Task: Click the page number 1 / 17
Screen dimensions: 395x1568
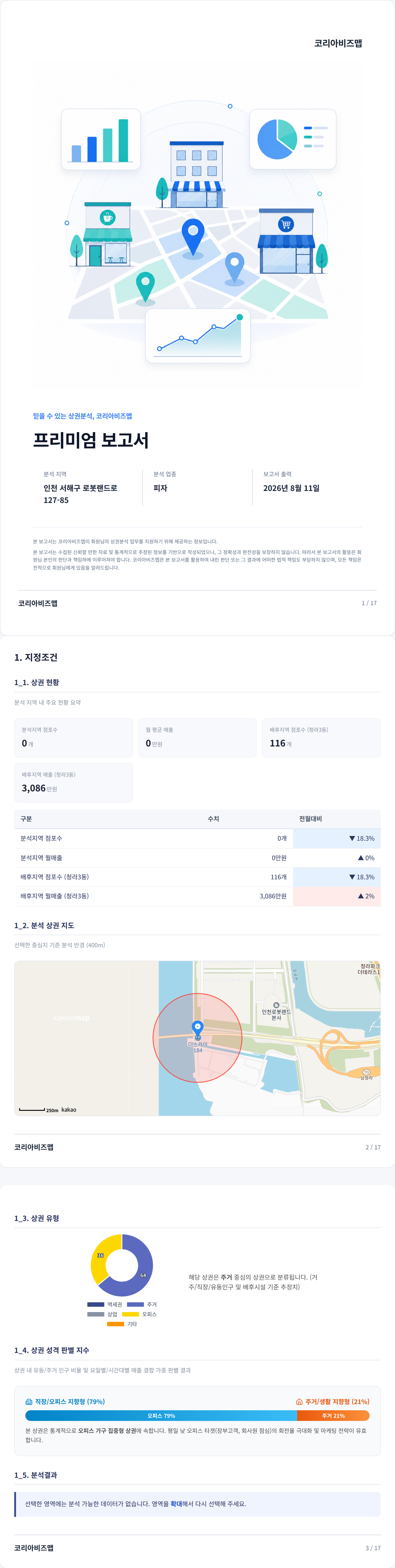Action: (x=369, y=603)
